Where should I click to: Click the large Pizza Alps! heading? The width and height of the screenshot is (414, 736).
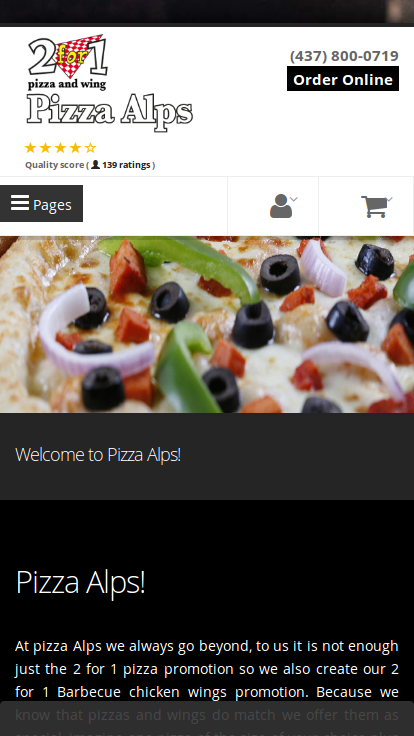(80, 582)
